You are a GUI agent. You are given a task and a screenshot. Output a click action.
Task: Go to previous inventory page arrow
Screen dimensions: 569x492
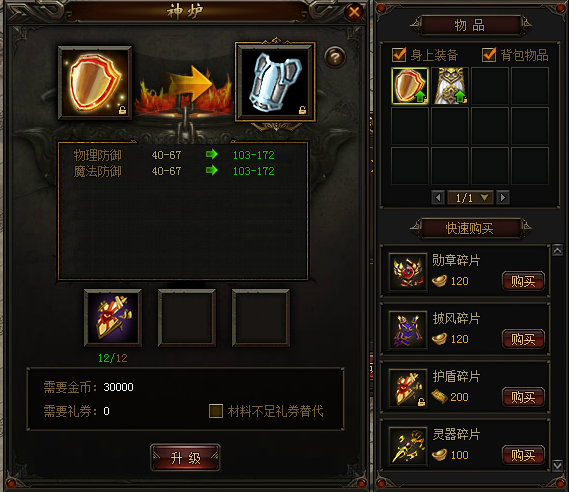click(438, 198)
